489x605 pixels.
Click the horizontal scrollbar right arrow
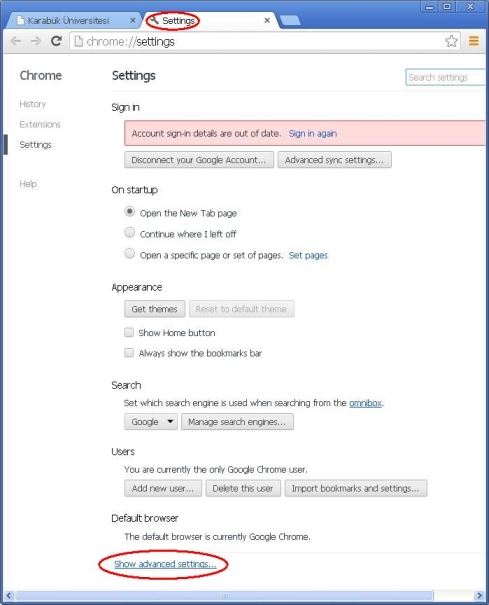coord(479,596)
